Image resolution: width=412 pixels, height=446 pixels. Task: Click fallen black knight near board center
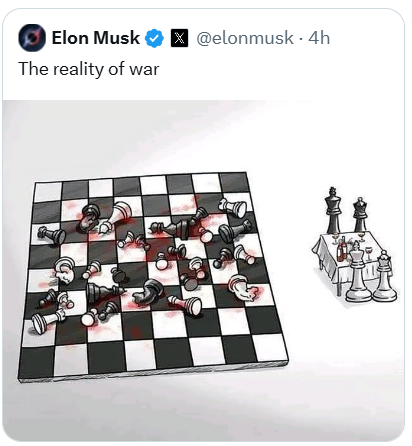pos(148,291)
